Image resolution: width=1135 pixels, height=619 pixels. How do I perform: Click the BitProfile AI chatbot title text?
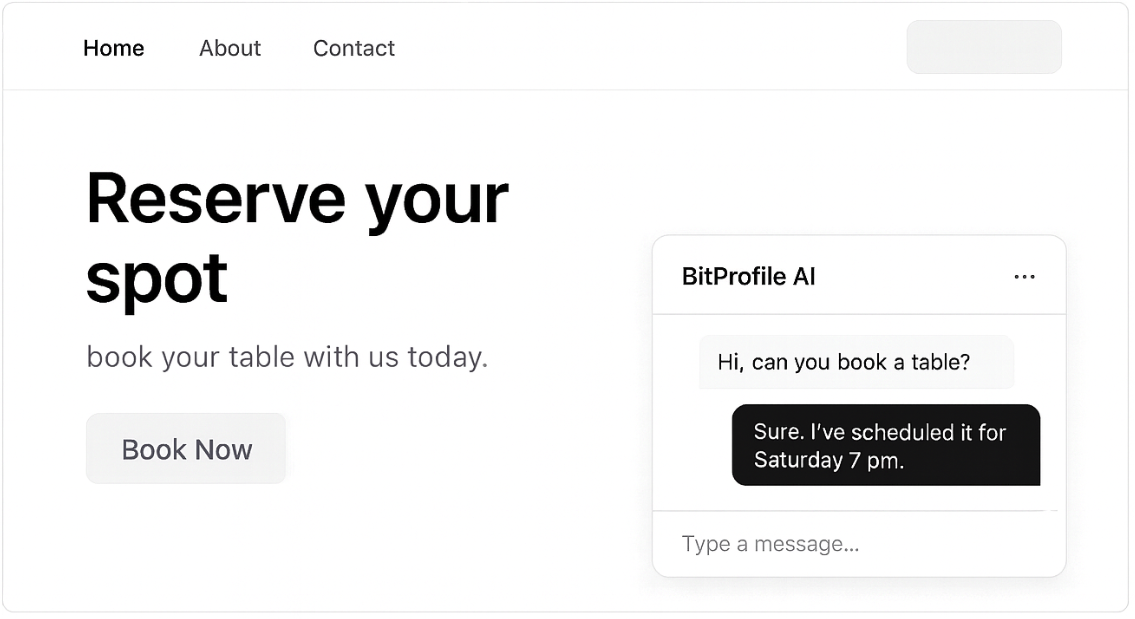pyautogui.click(x=747, y=276)
